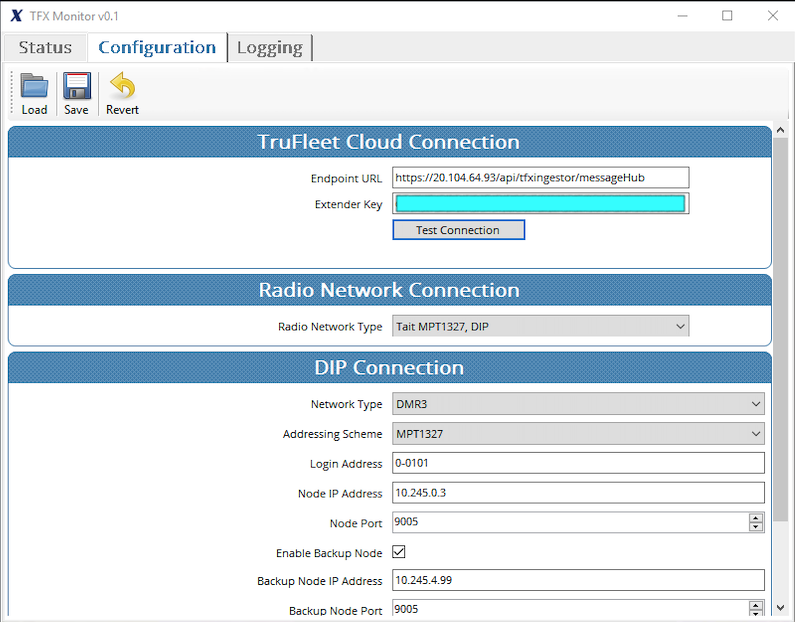Click the Enable Backup Node label

click(329, 553)
